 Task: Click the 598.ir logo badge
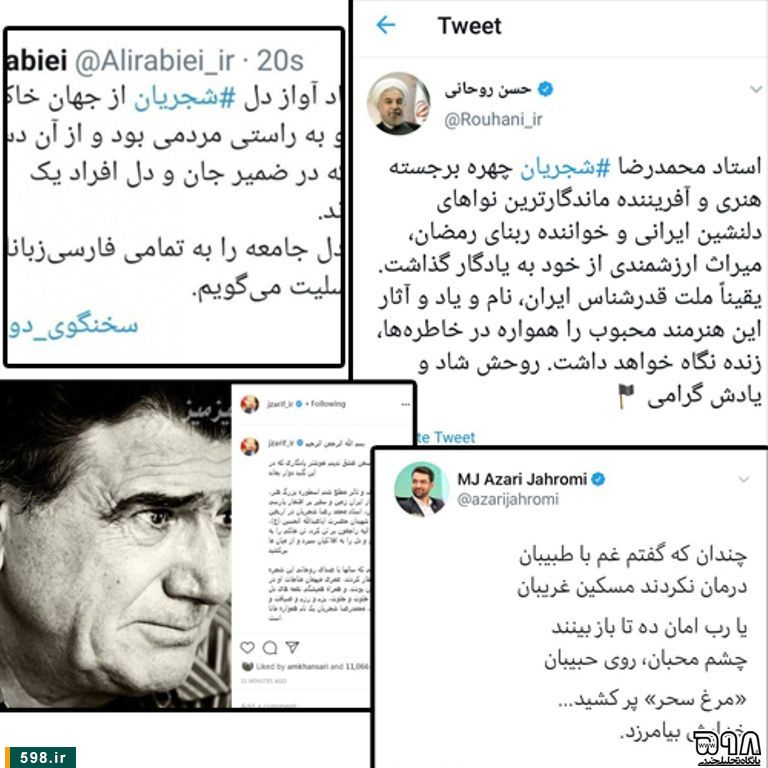[41, 757]
